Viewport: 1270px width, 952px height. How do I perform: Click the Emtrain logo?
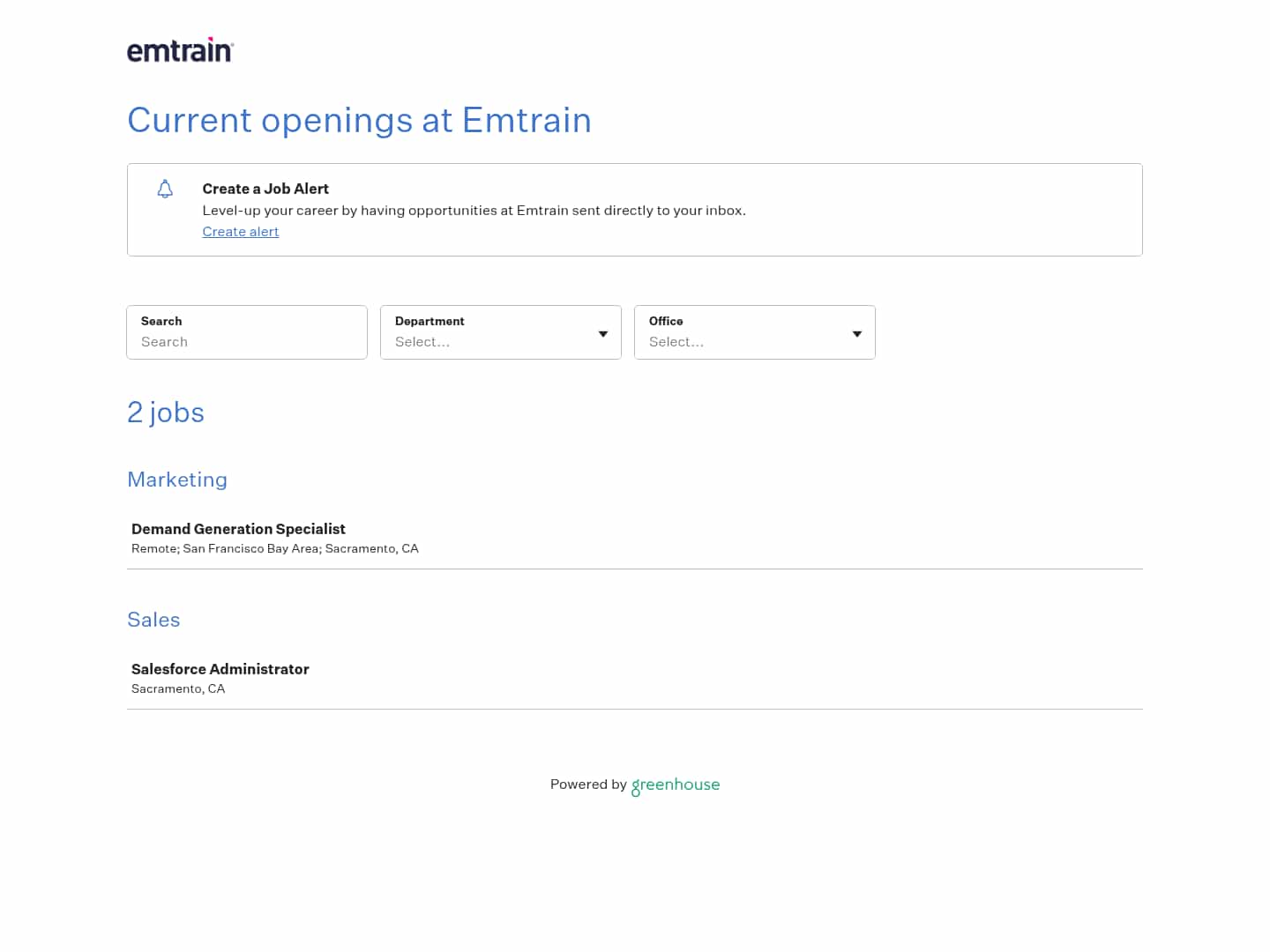click(x=180, y=49)
